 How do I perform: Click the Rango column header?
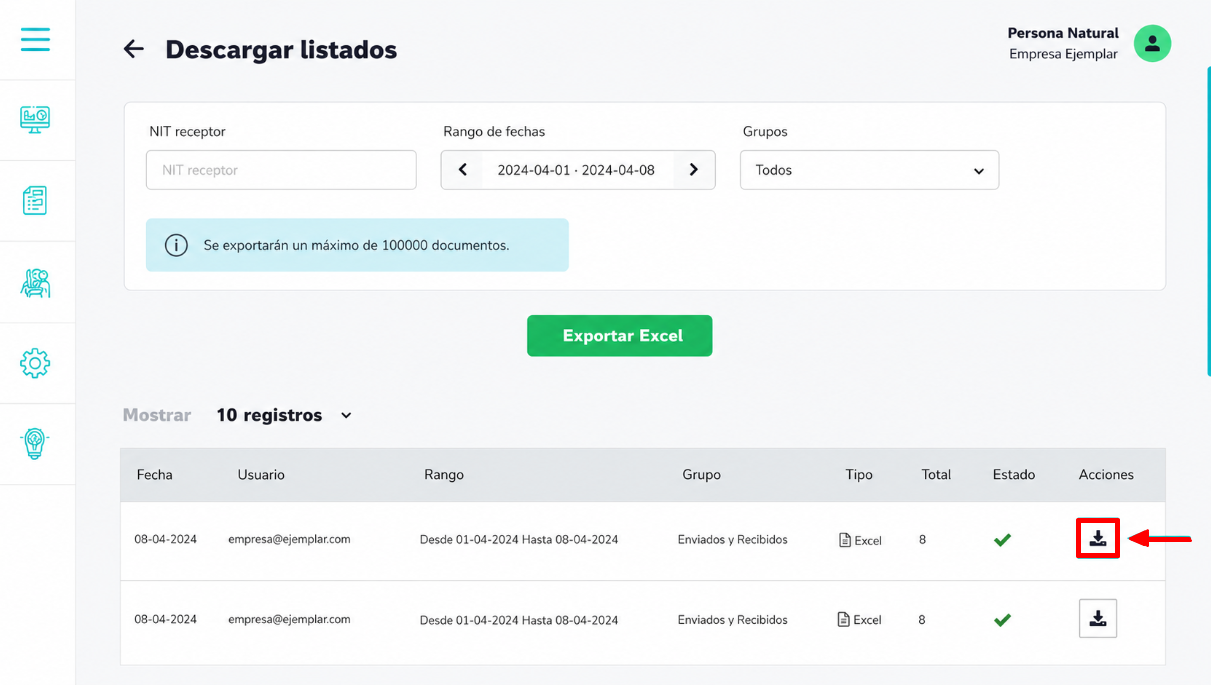(444, 475)
